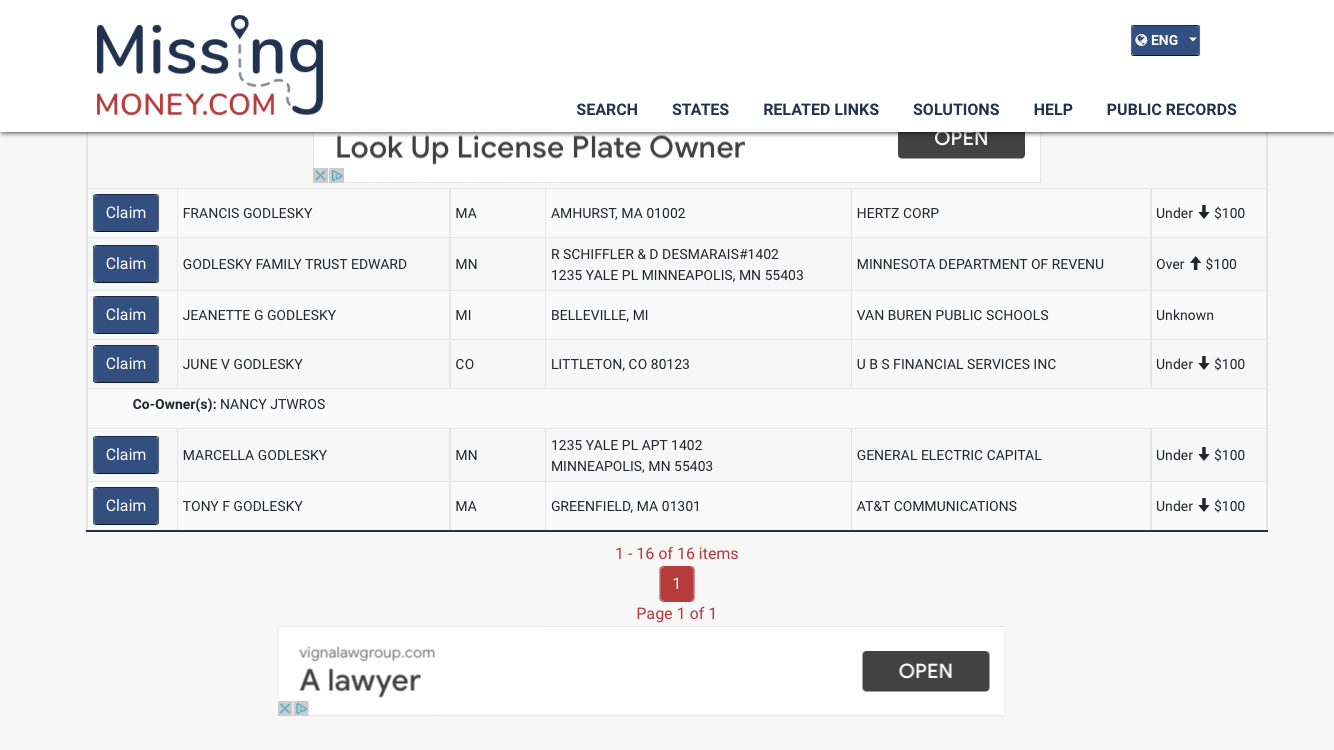Open the SEARCH menu item

point(607,110)
